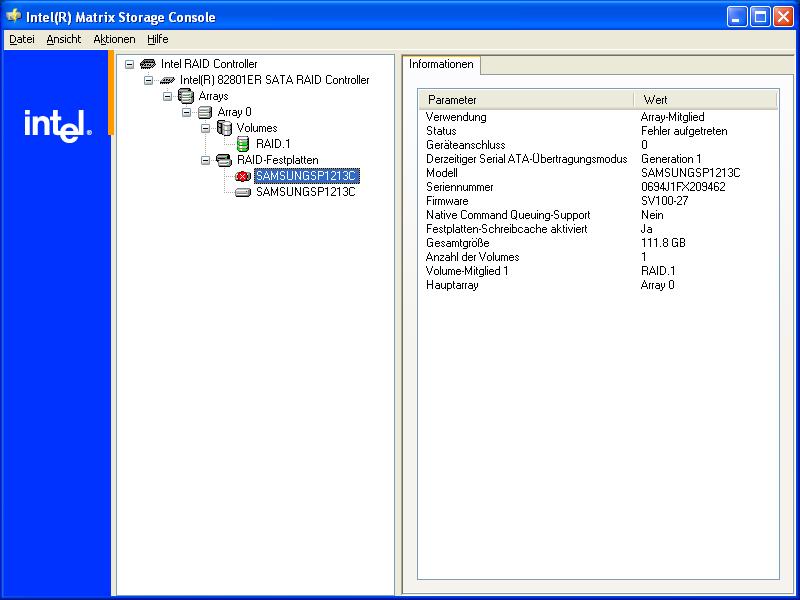800x600 pixels.
Task: Collapse the RAID-Festplatten node
Action: [x=206, y=160]
